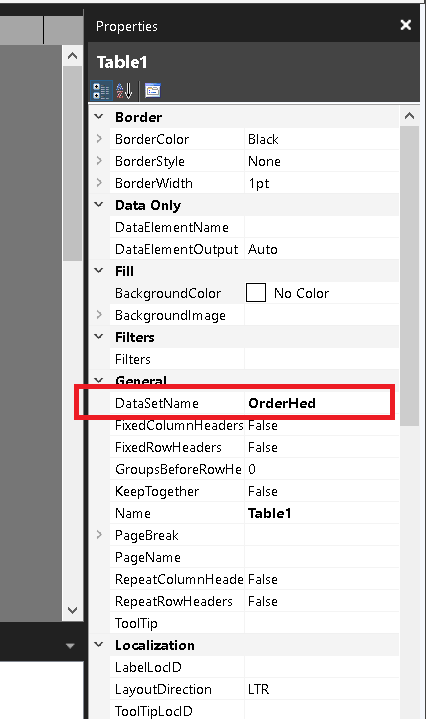Select the DataSetName OrderHed value field
The height and width of the screenshot is (719, 426).
[x=322, y=403]
